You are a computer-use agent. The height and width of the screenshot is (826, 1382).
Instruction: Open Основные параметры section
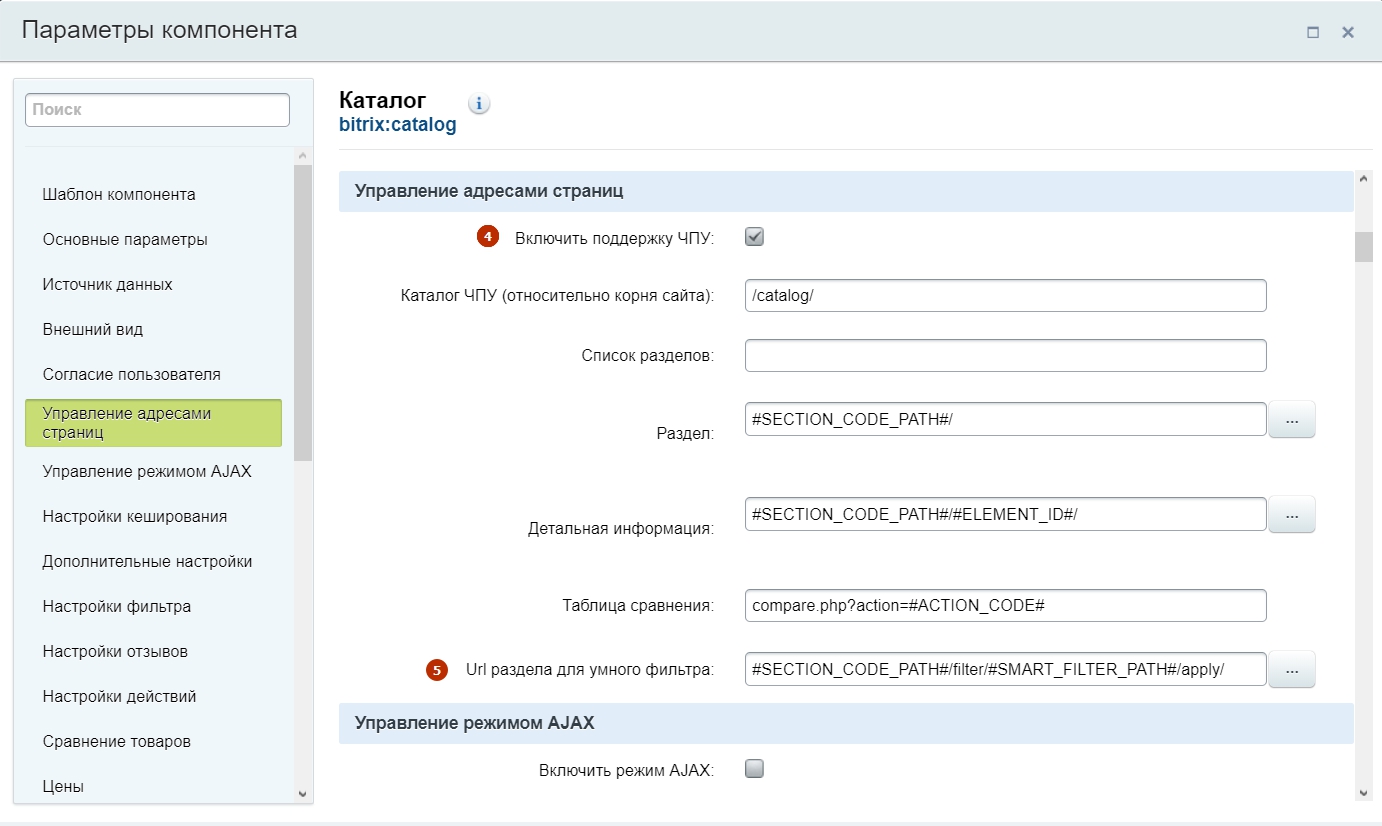pos(125,240)
